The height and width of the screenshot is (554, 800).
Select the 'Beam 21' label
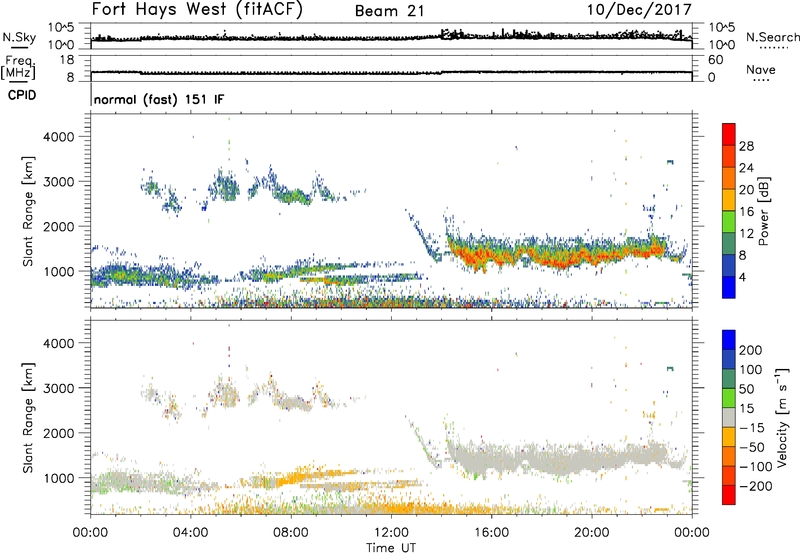tap(390, 11)
